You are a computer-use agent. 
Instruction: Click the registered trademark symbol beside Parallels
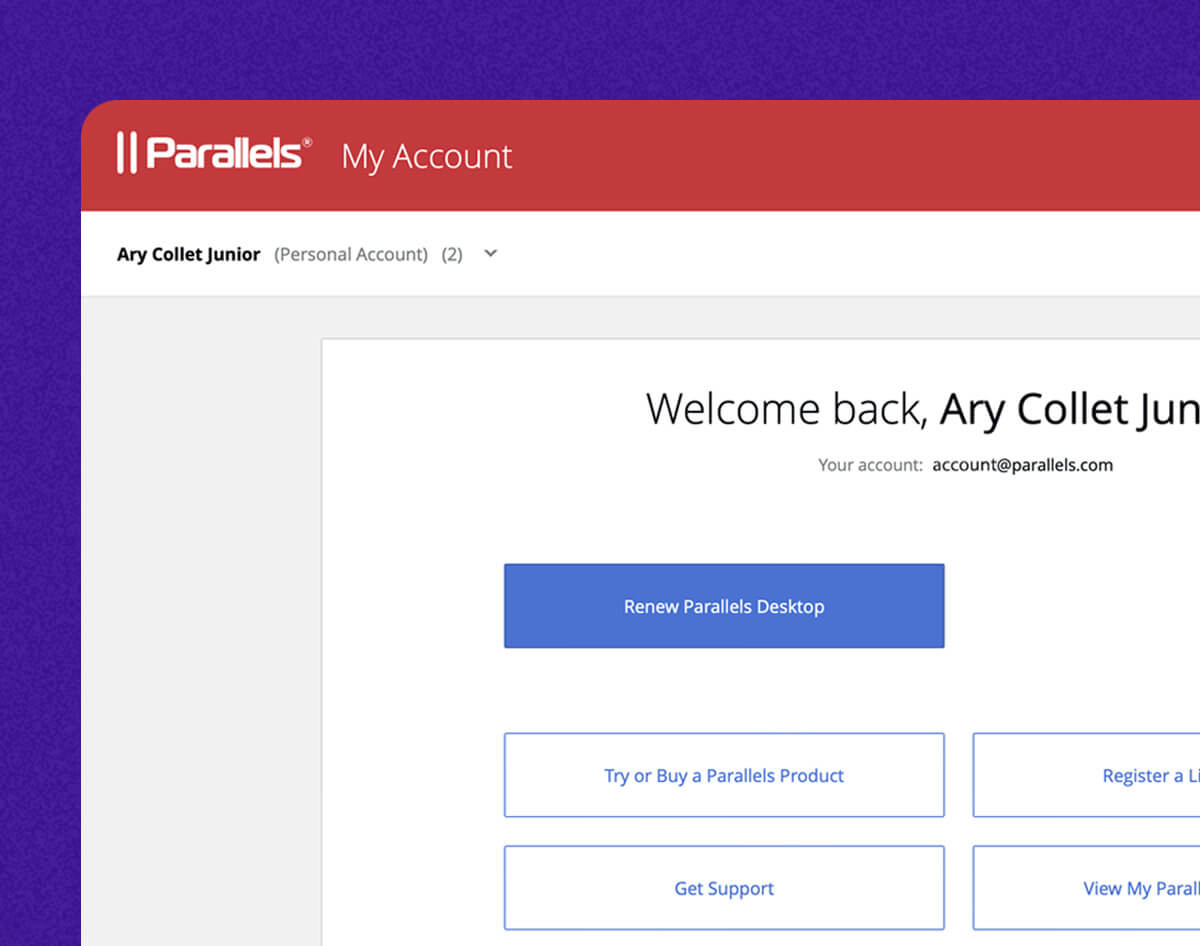coord(307,142)
